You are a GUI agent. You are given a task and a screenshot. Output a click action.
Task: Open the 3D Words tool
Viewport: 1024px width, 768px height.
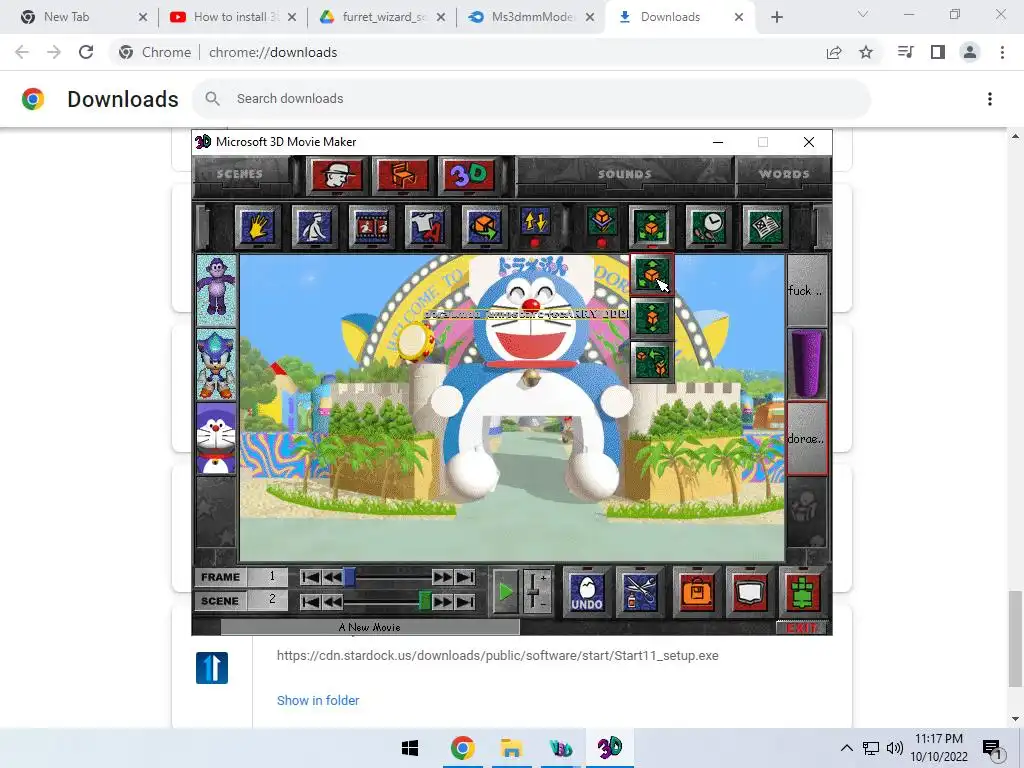point(469,175)
